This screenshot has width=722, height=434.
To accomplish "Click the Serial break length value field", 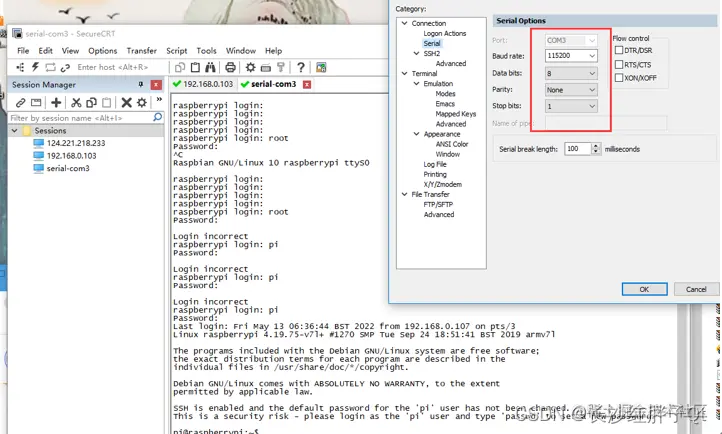I will tap(578, 149).
